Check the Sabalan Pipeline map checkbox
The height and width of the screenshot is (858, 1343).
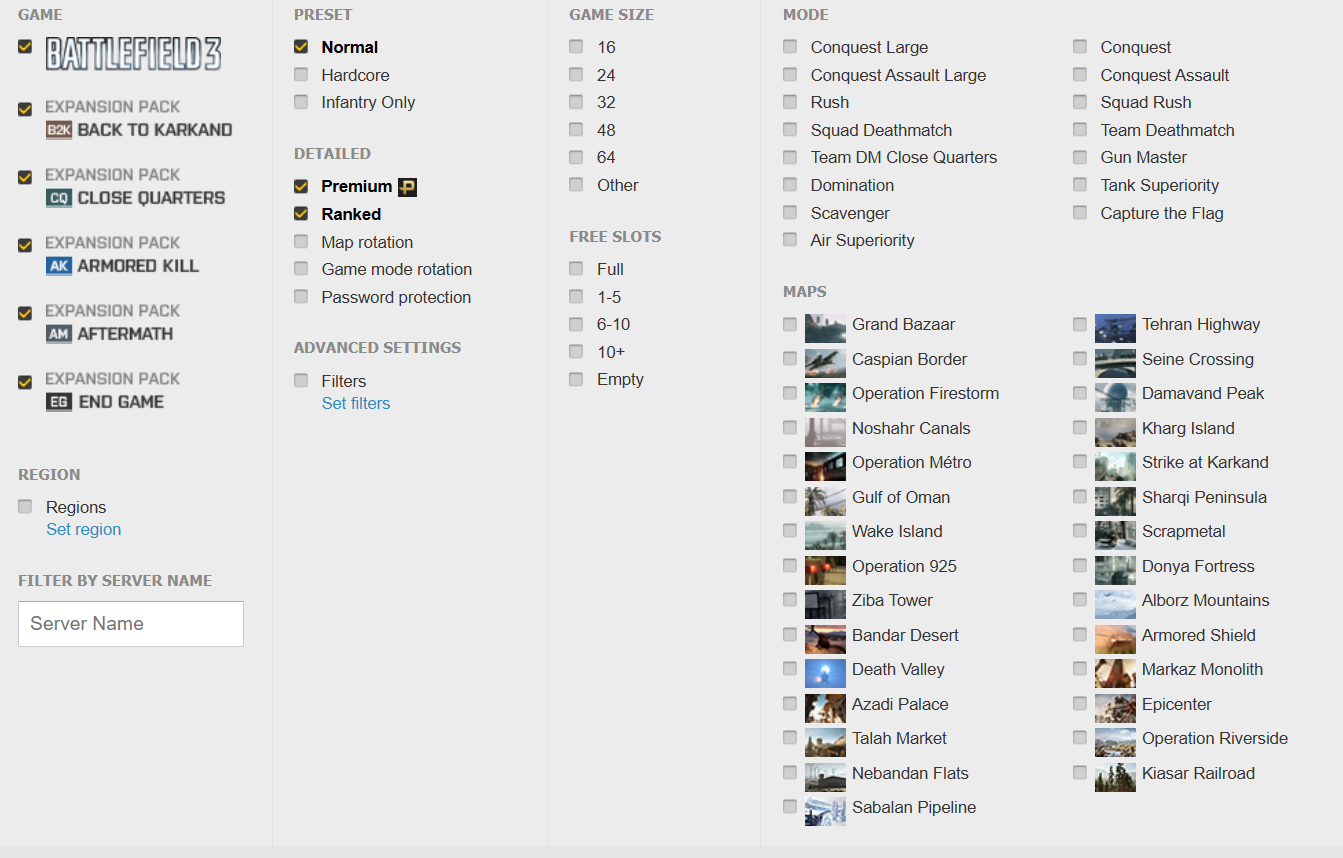coord(790,806)
